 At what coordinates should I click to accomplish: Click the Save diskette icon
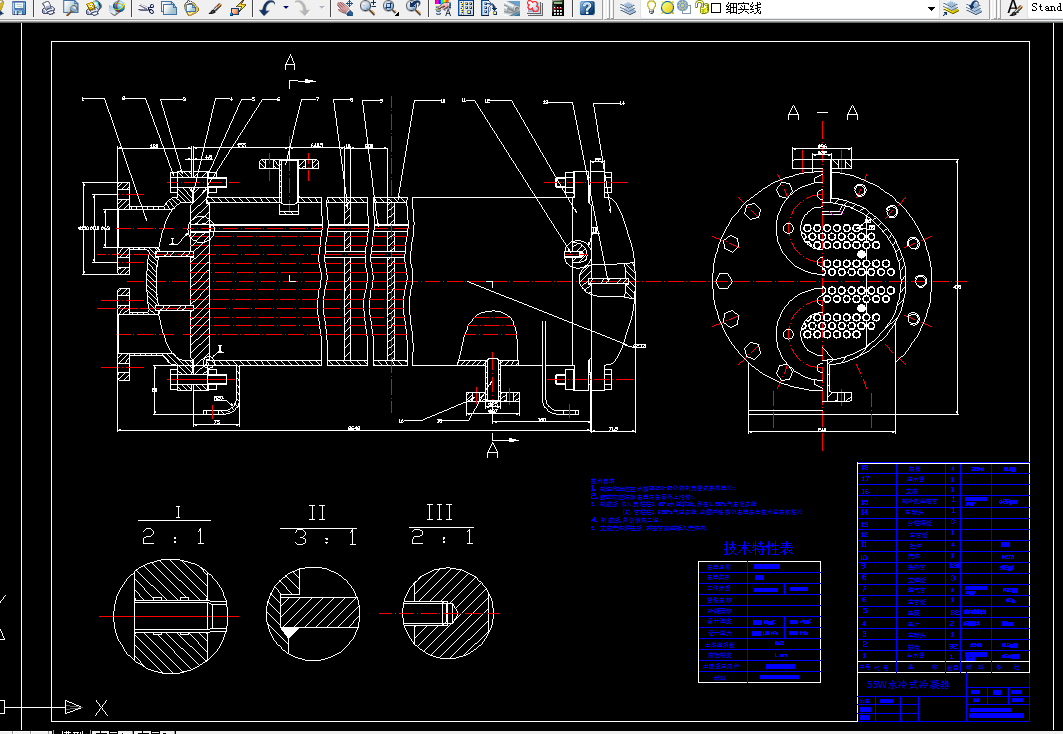(18, 8)
